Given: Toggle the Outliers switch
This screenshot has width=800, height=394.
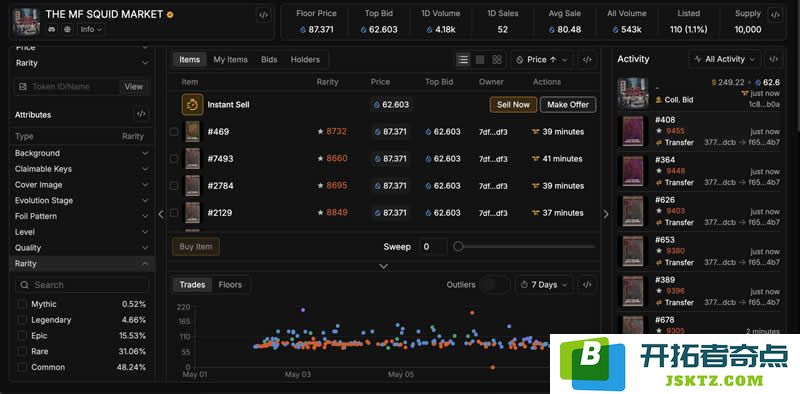Looking at the screenshot, I should pyautogui.click(x=494, y=285).
